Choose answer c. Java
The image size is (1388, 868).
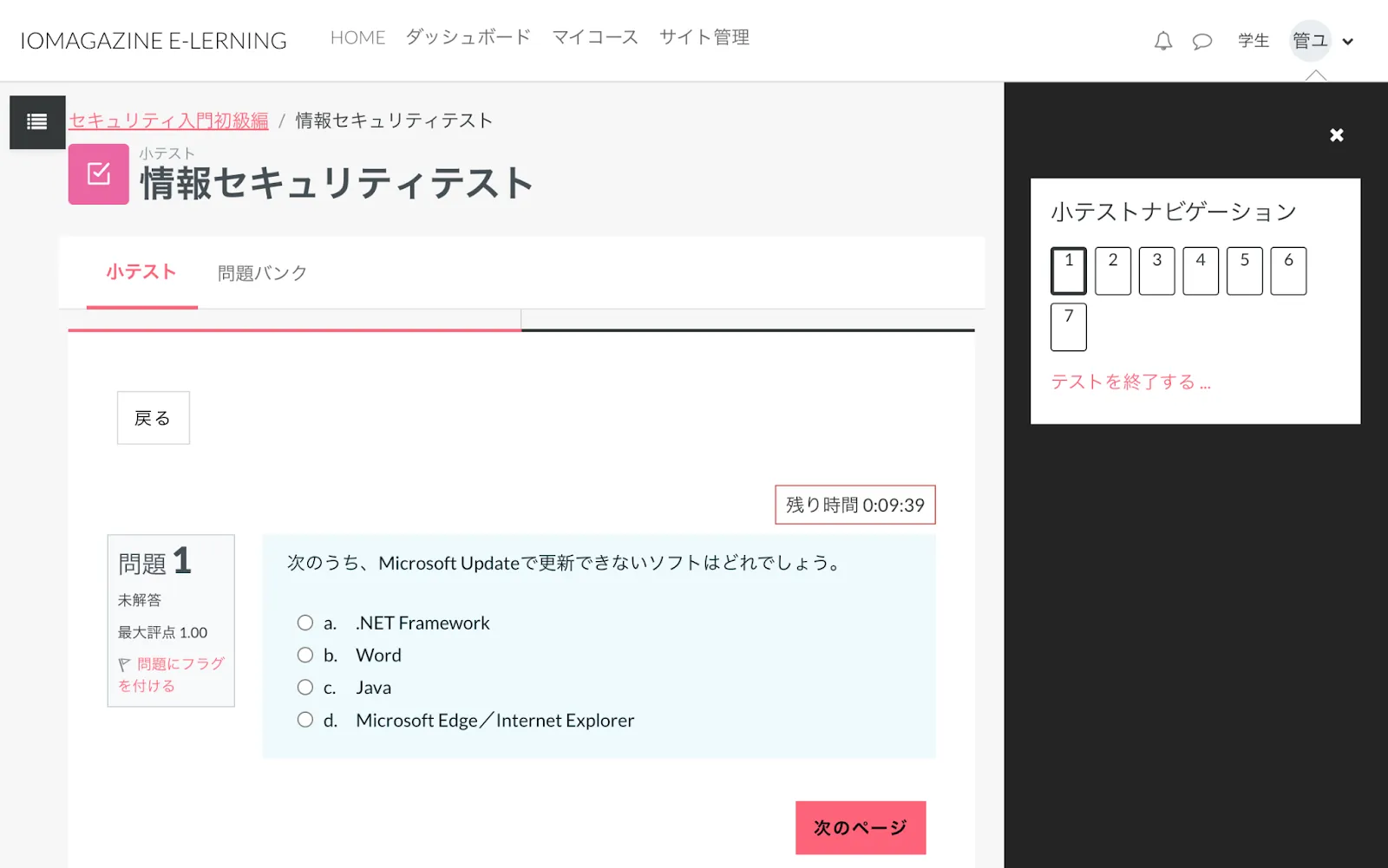pos(305,688)
